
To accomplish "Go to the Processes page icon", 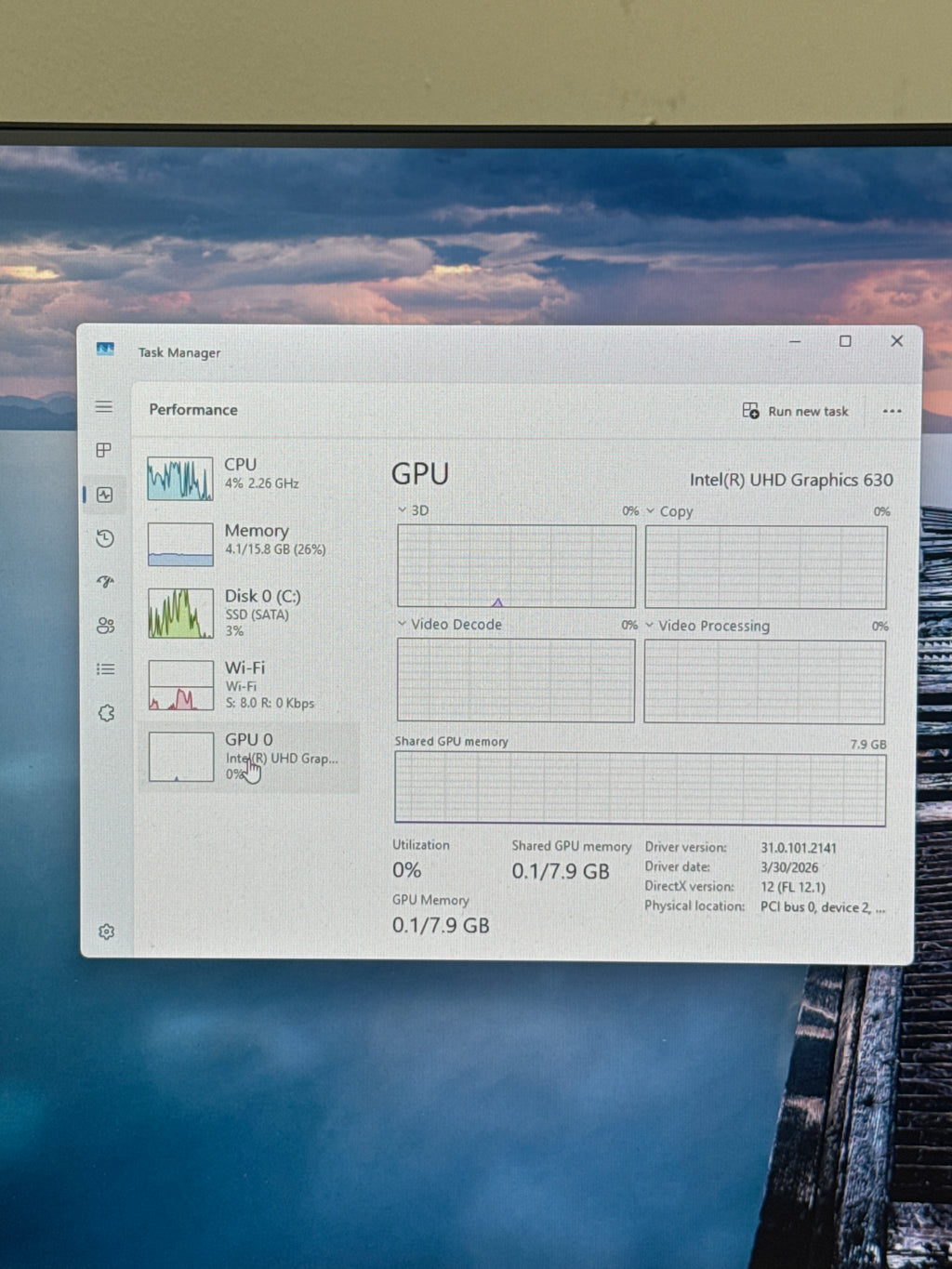I will click(x=104, y=450).
